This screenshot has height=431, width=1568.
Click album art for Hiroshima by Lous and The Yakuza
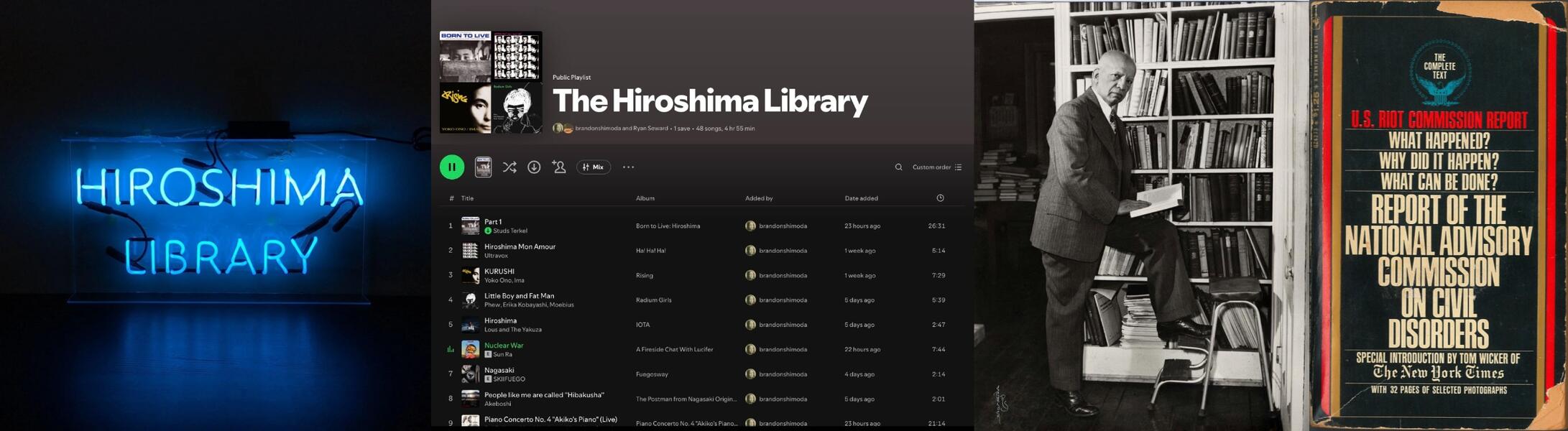(470, 325)
